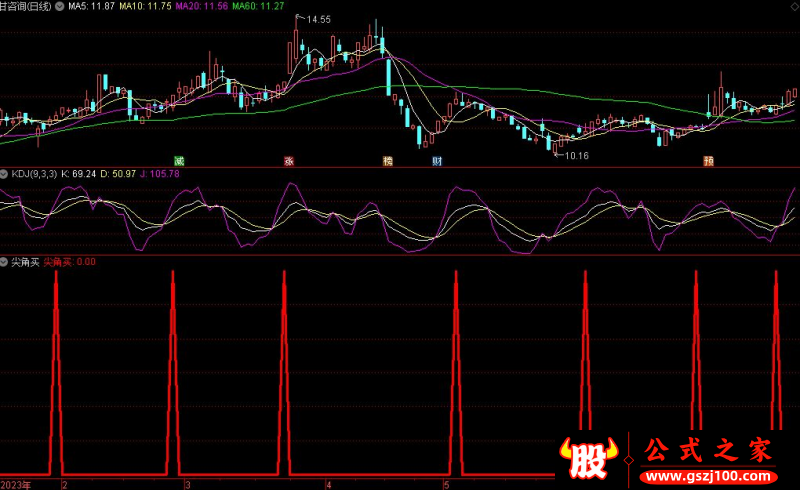The height and width of the screenshot is (490, 800).
Task: Click the 尖角买 indicator title
Action: (25, 261)
